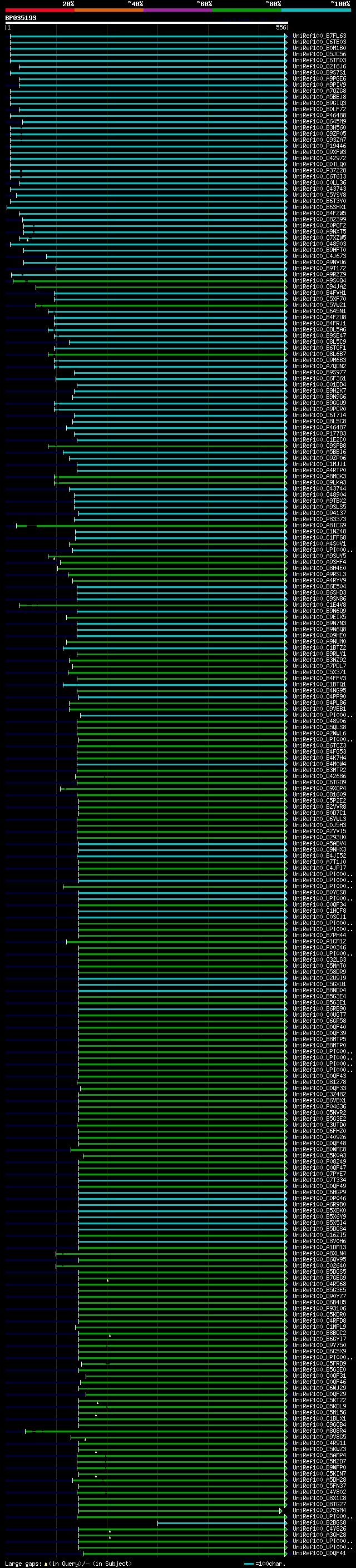Click the white query sequence ruler bar

(x=147, y=22)
